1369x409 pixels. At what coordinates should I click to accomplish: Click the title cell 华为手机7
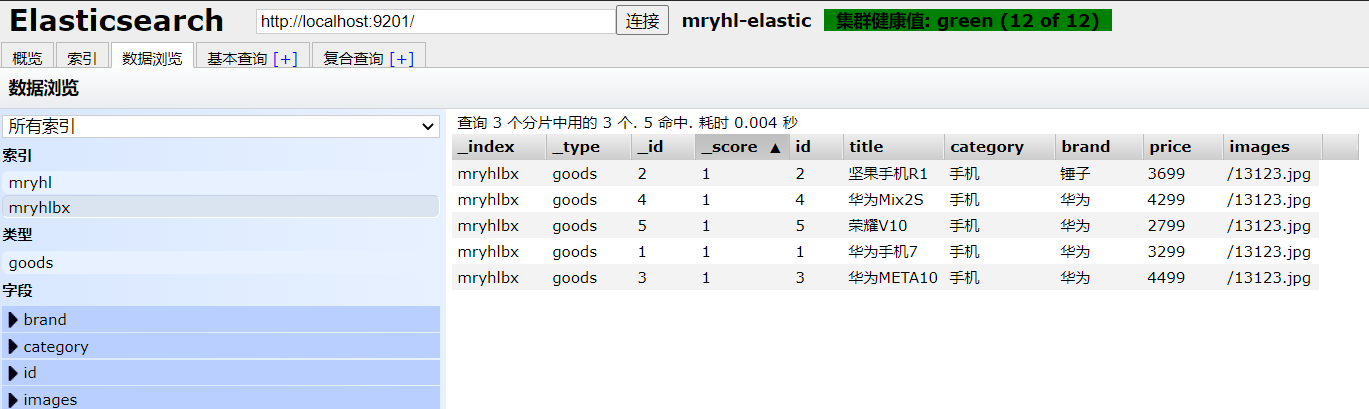pyautogui.click(x=883, y=252)
